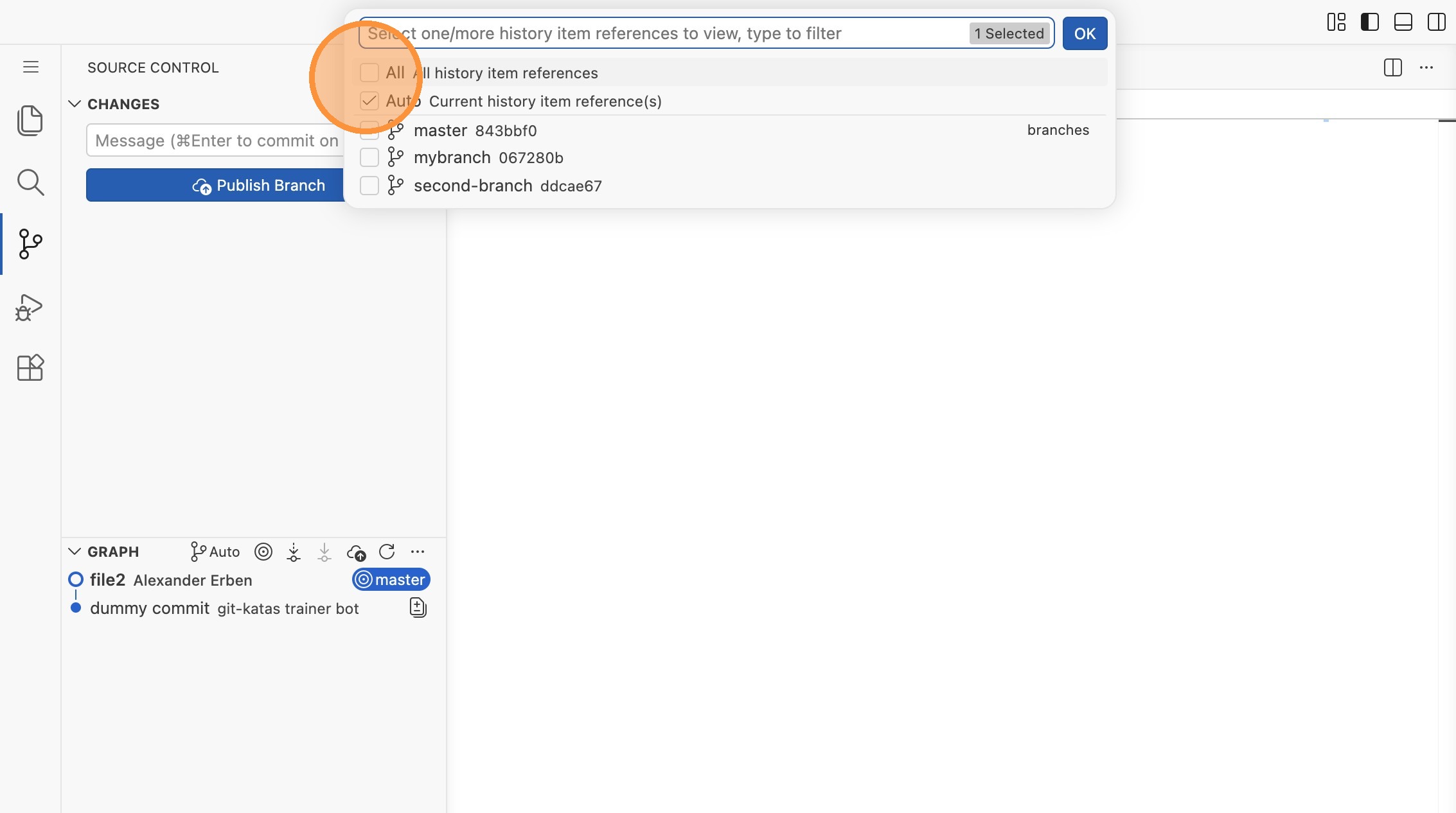Open the Auto branch picker in Graph
This screenshot has width=1456, height=813.
click(x=215, y=552)
